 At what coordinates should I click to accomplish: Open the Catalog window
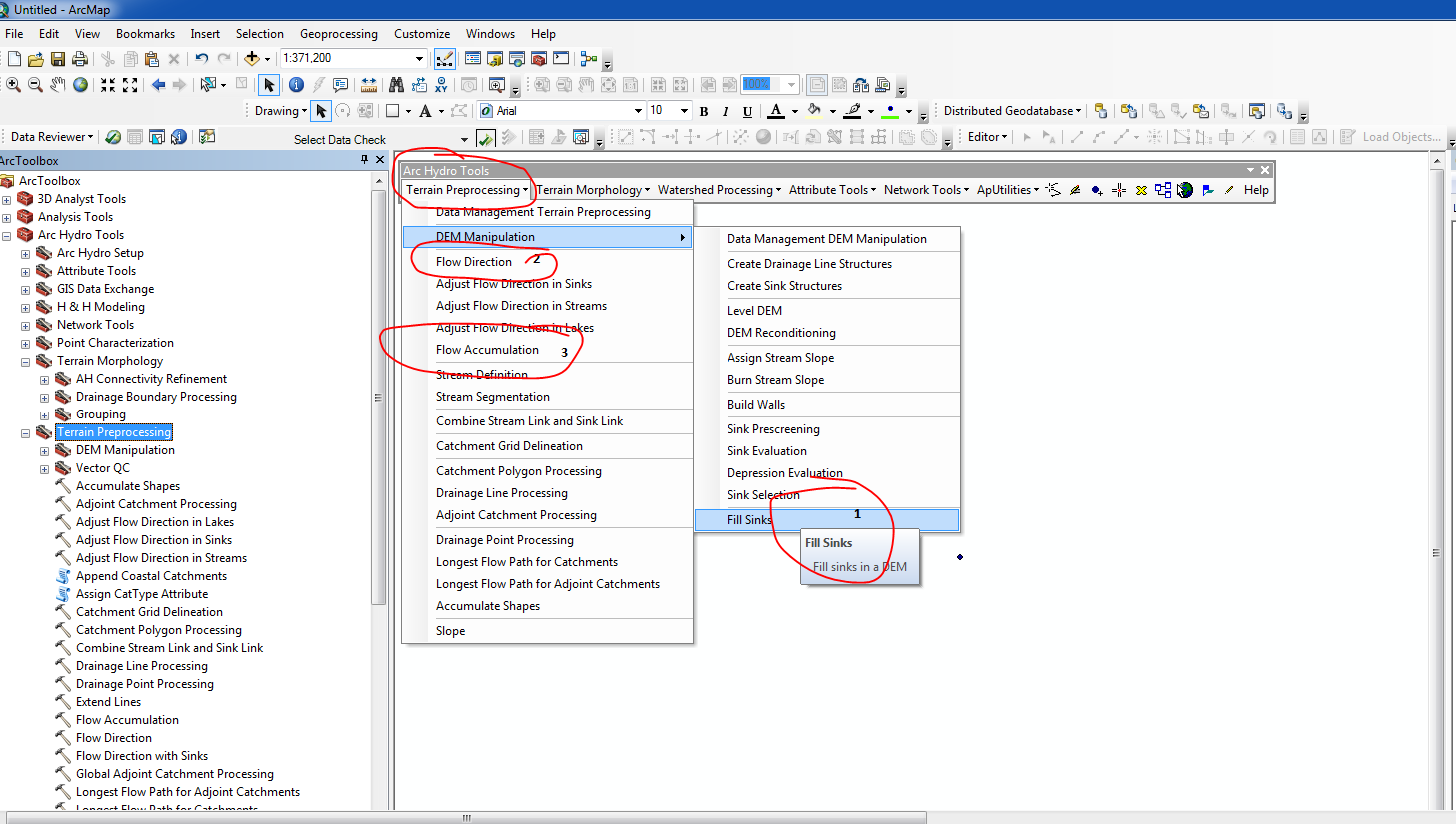(495, 59)
